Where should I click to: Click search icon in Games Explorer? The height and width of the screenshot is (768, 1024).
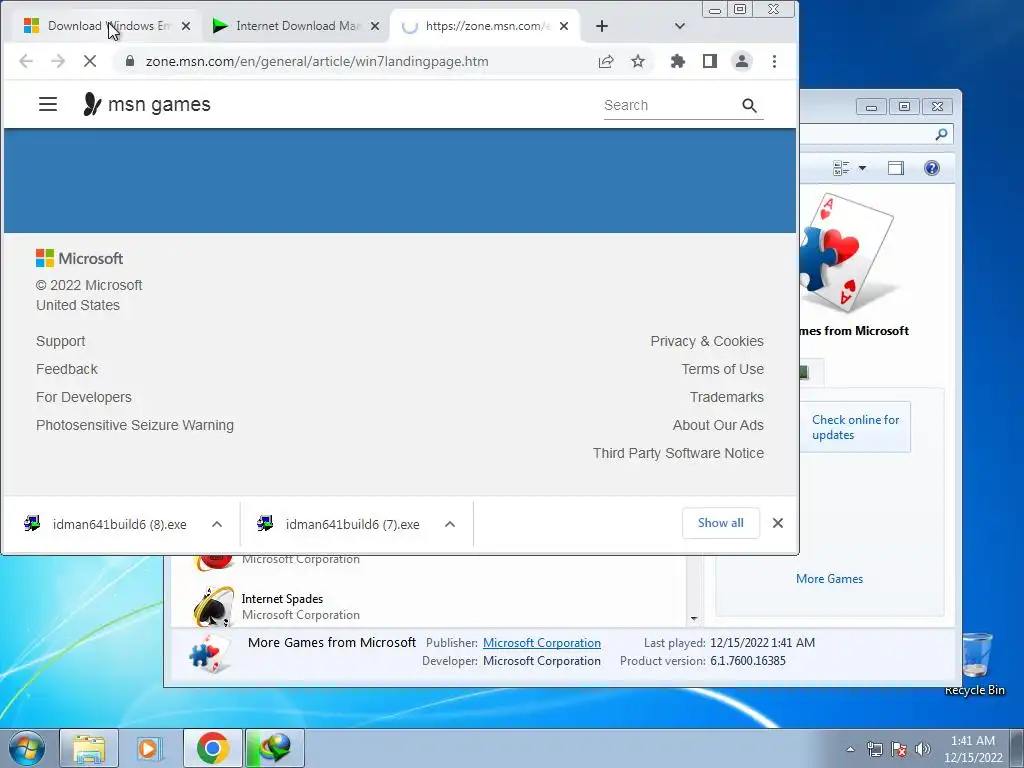(x=941, y=135)
